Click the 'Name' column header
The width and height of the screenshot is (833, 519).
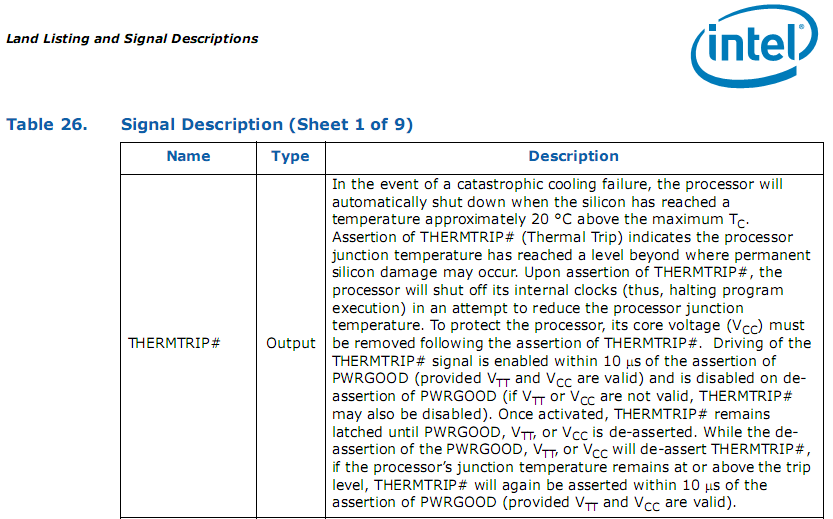(188, 156)
